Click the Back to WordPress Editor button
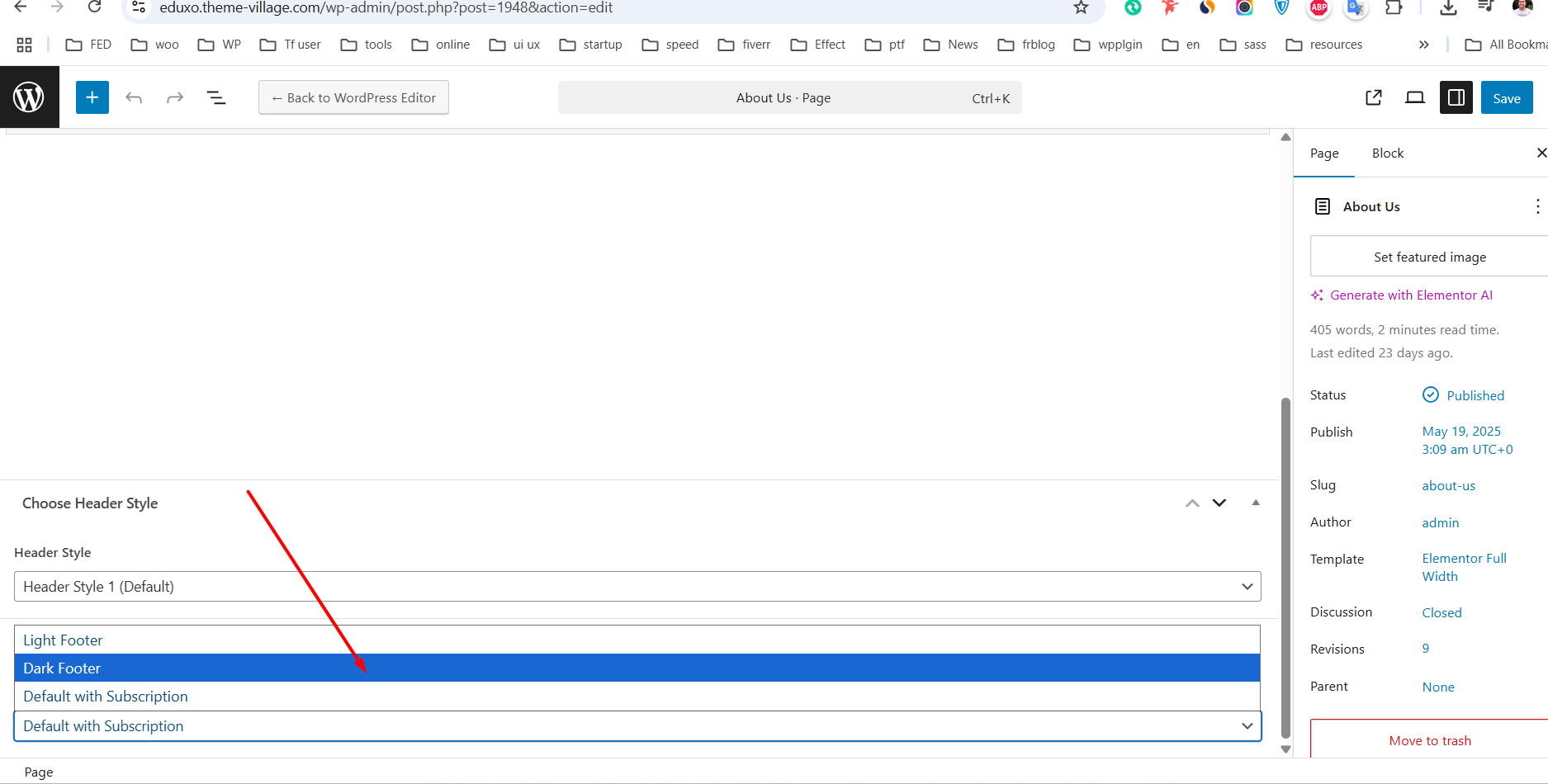 [353, 97]
